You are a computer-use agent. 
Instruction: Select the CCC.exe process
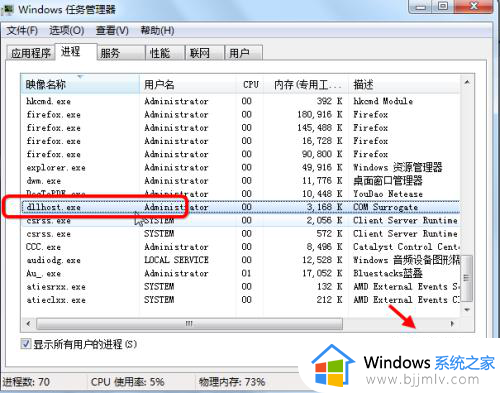pos(240,247)
